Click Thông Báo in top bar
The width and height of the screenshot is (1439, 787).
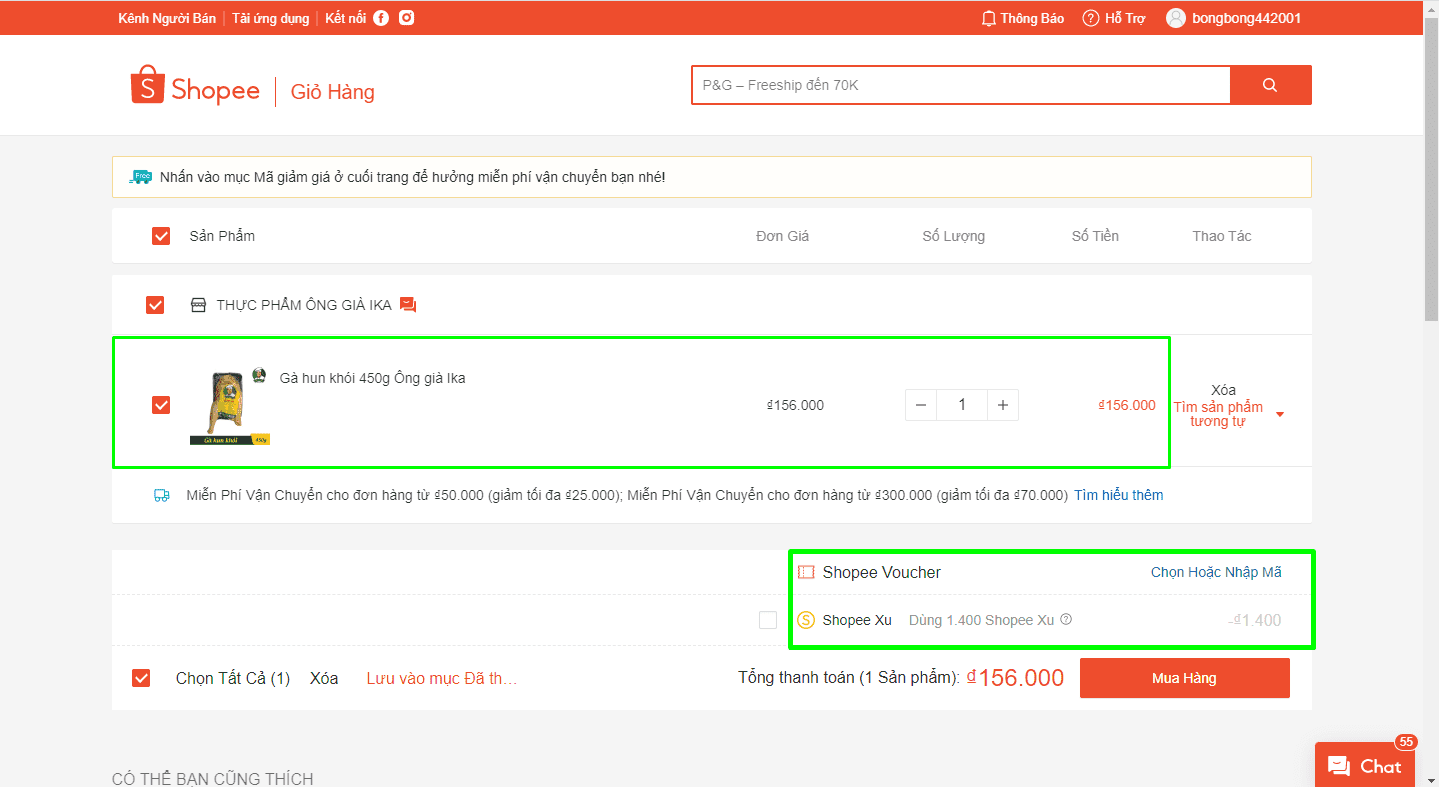pos(1032,18)
